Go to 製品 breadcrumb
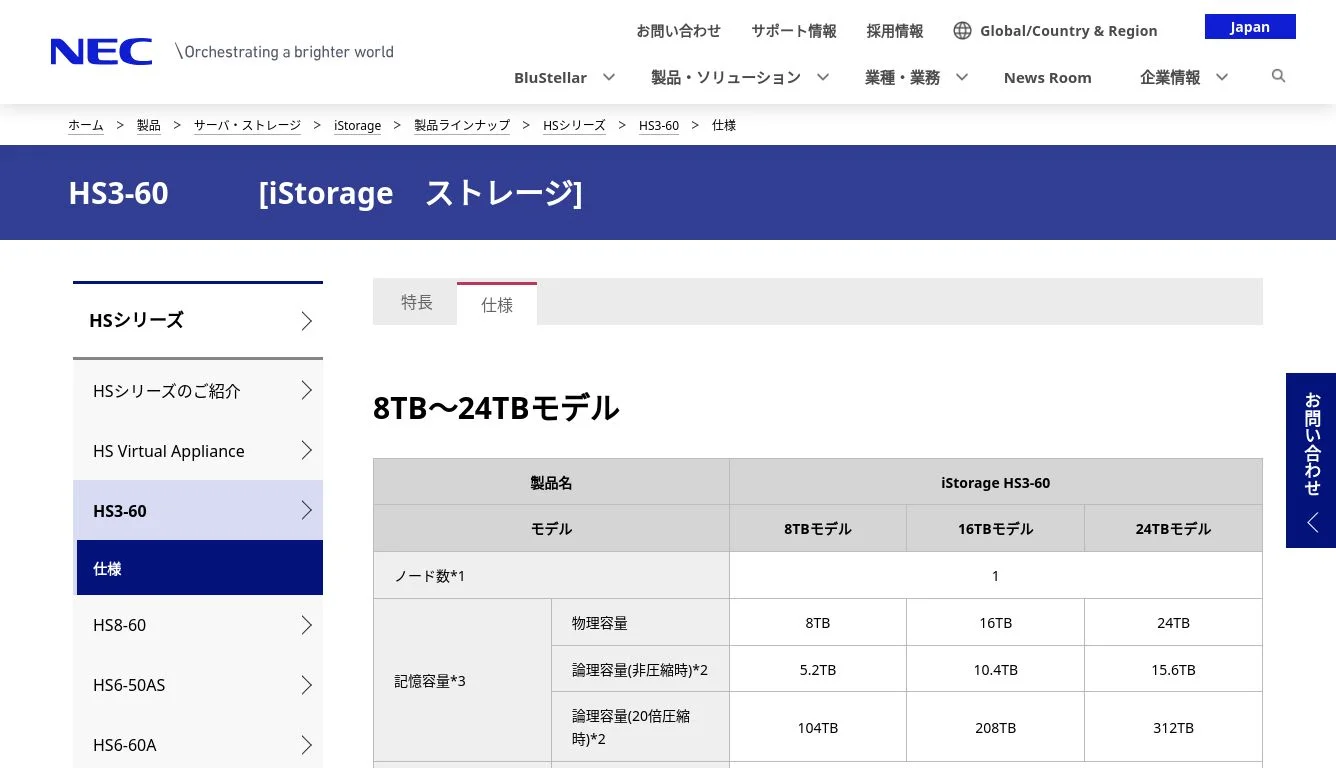 point(149,125)
